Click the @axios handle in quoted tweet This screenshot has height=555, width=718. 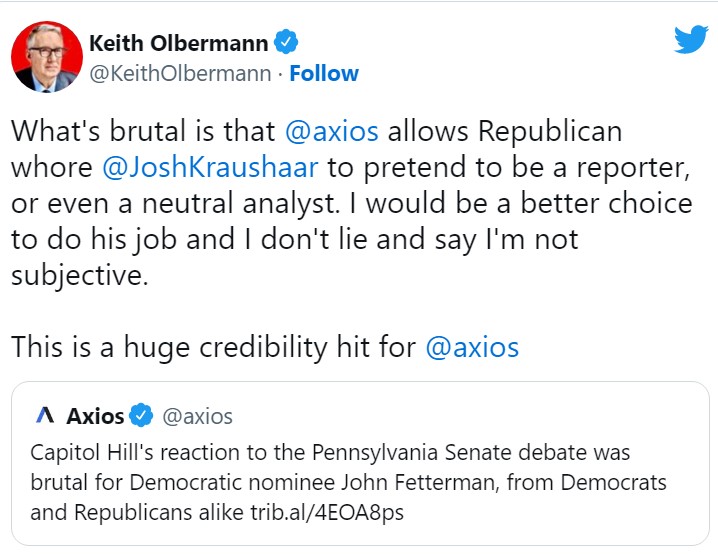197,416
